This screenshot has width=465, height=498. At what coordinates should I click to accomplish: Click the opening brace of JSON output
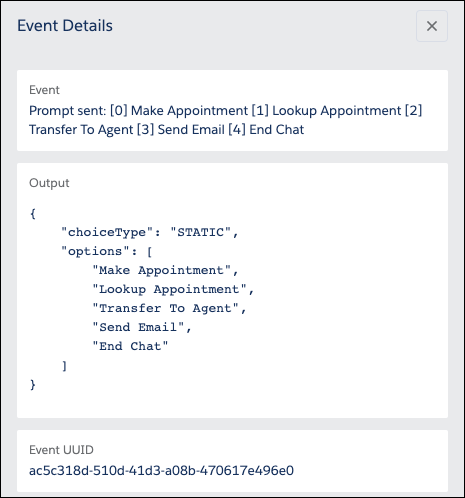pyautogui.click(x=33, y=213)
